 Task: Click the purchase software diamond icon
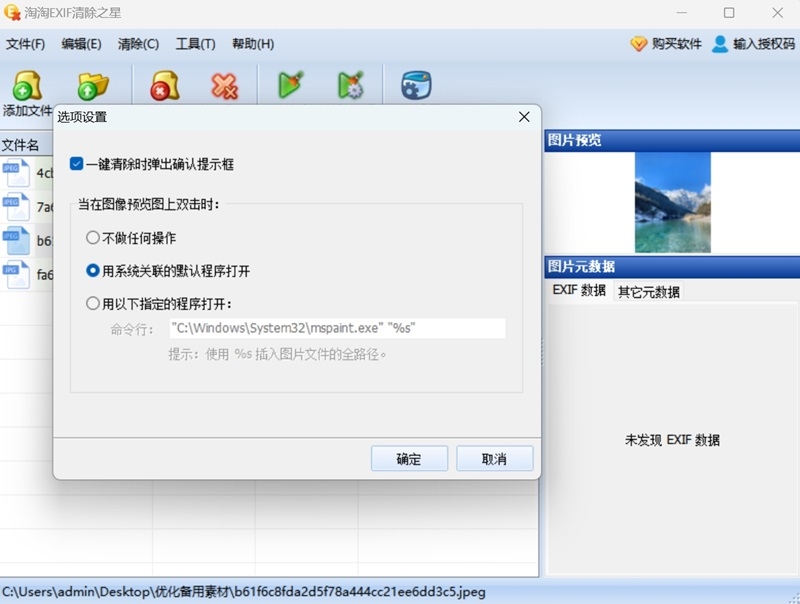(x=638, y=44)
